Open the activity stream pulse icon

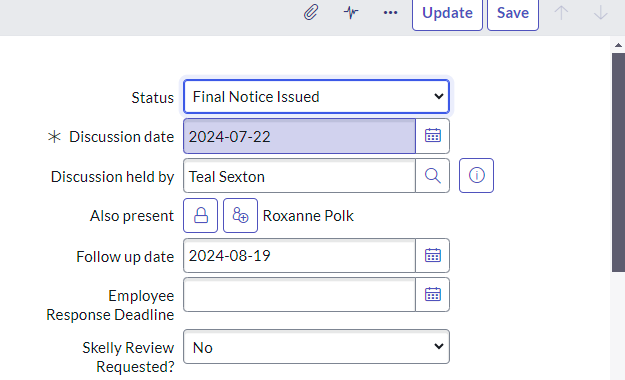click(x=351, y=12)
